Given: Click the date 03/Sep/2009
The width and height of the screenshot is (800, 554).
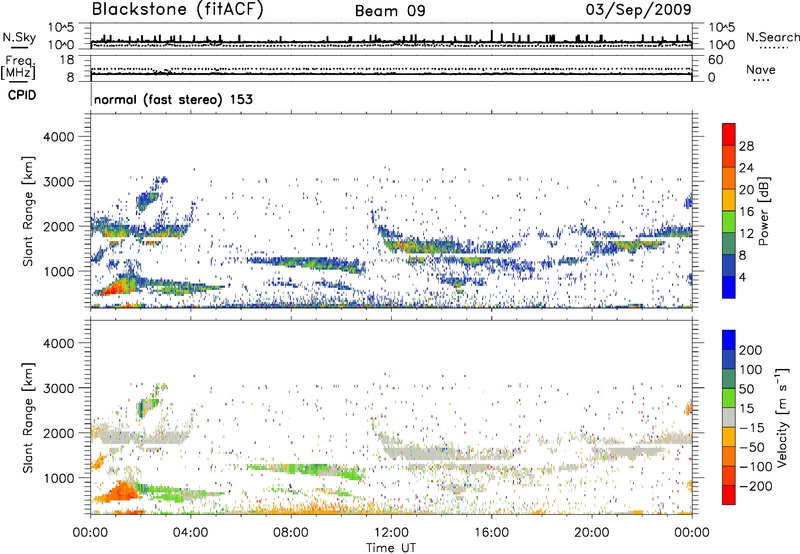Looking at the screenshot, I should (638, 9).
